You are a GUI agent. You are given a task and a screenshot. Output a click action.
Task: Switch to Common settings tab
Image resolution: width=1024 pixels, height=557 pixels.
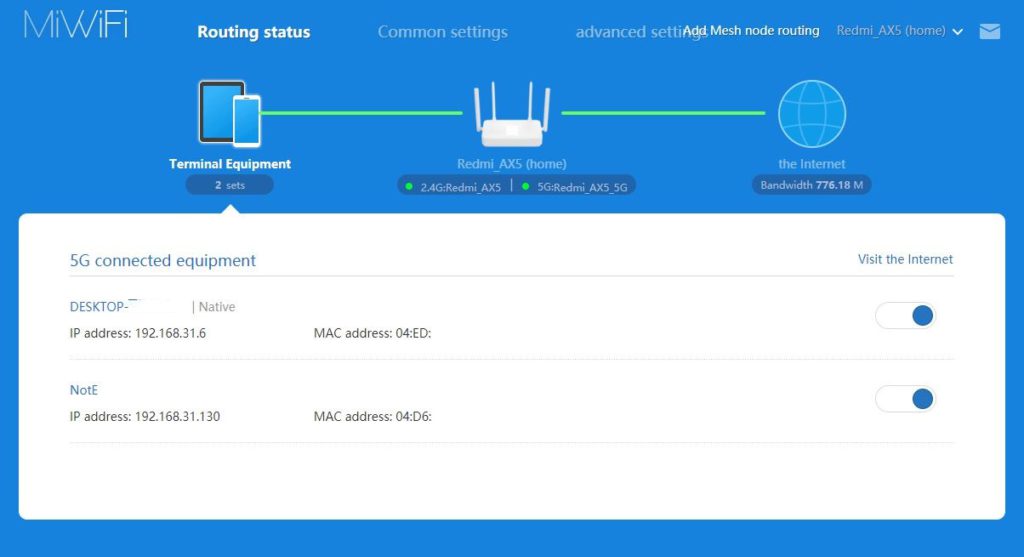coord(442,32)
